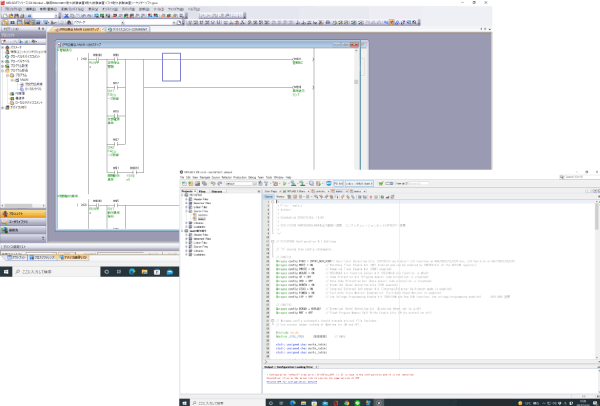
Task: Collapse MAIN program node in navigation tree
Action: (x=12, y=80)
